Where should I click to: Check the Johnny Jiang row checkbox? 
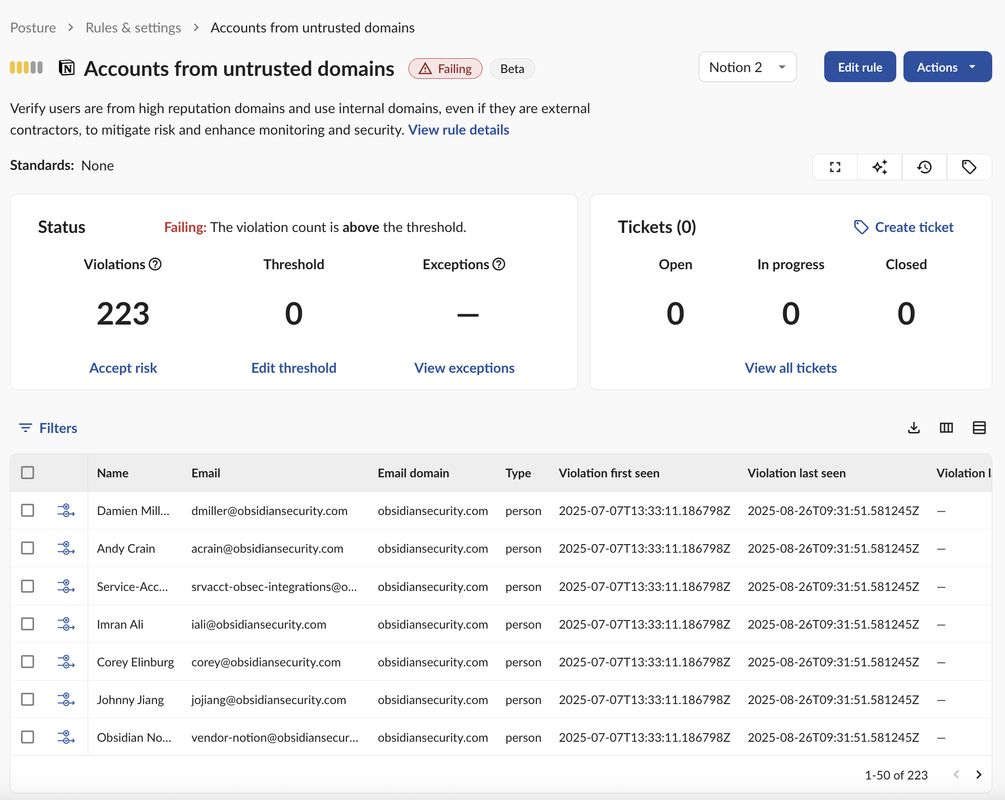pyautogui.click(x=28, y=699)
